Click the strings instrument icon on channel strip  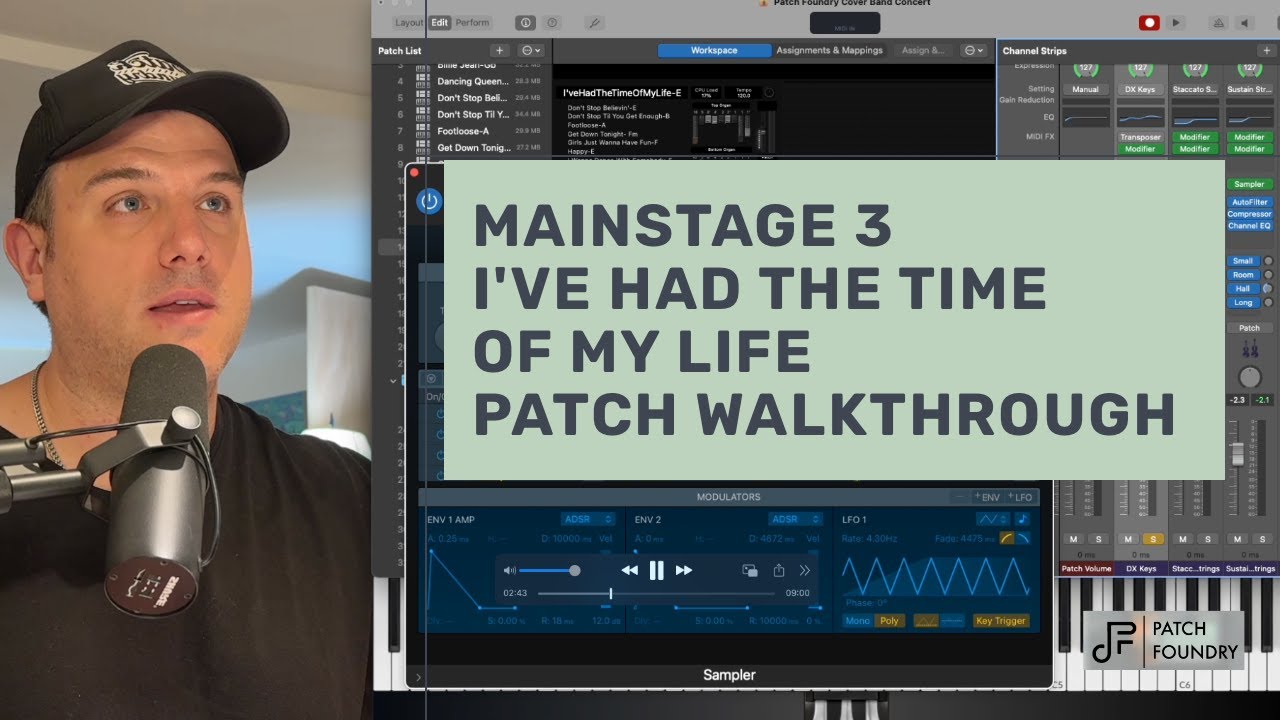pyautogui.click(x=1249, y=350)
